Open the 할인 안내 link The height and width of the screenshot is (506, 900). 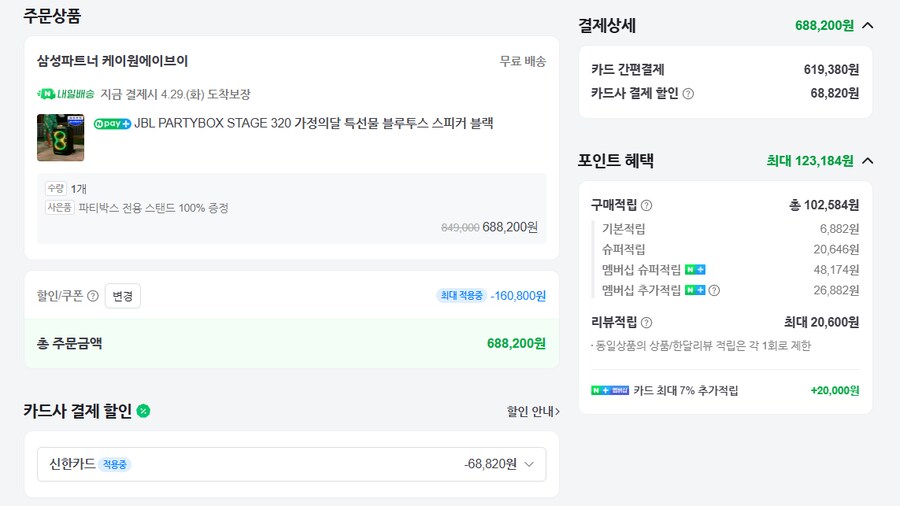[533, 411]
